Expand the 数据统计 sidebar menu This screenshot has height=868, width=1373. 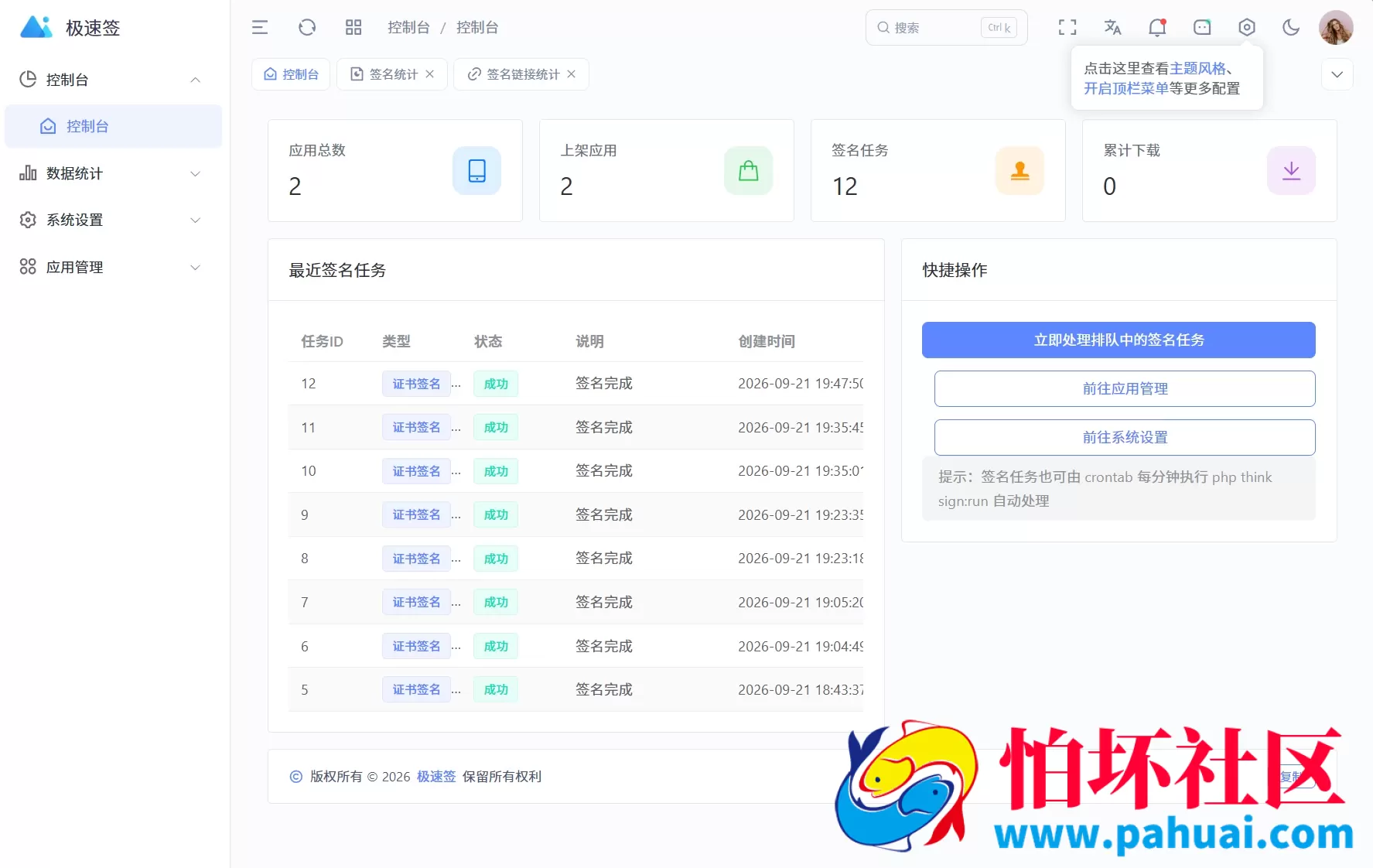(113, 173)
